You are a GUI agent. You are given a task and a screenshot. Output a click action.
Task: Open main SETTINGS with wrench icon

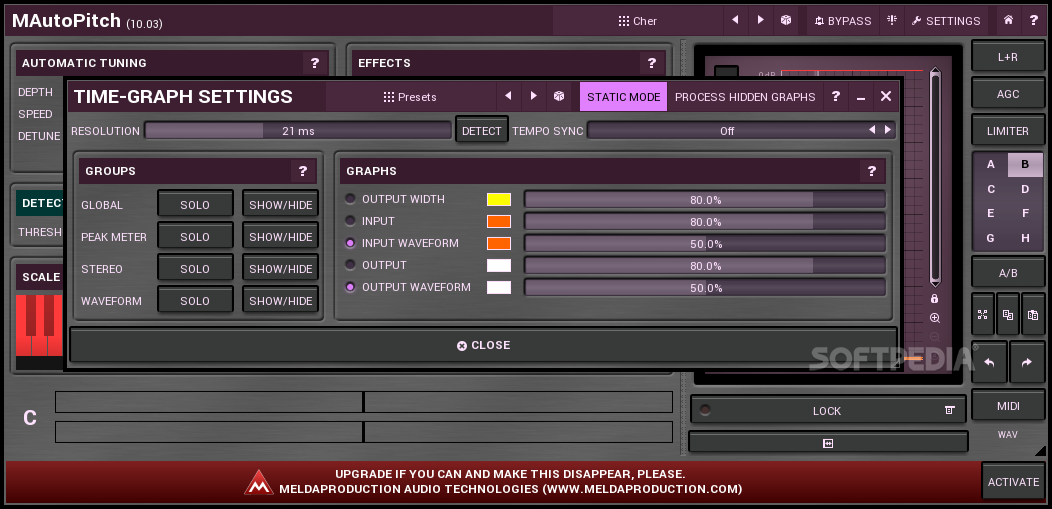pyautogui.click(x=946, y=21)
